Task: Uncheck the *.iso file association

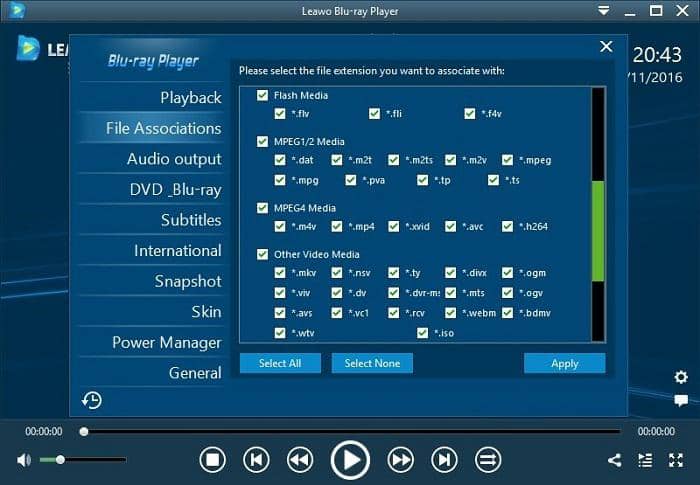Action: click(x=423, y=333)
